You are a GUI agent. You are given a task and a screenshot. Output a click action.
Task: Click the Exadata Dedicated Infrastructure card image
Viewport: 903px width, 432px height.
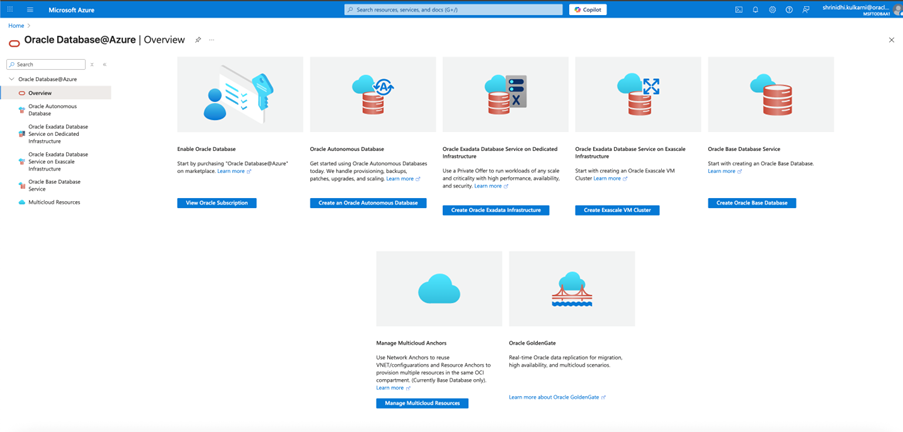(505, 94)
